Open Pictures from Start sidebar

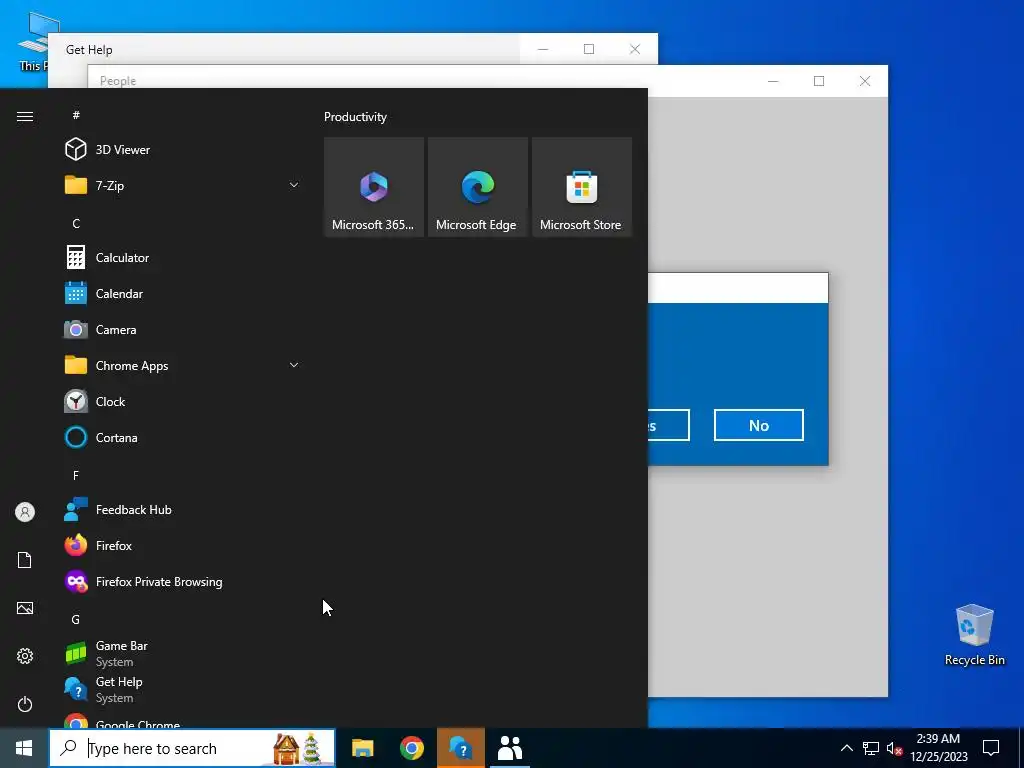click(x=25, y=608)
